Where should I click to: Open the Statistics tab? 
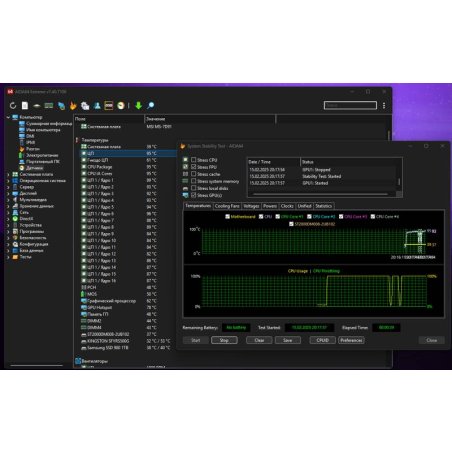point(323,206)
